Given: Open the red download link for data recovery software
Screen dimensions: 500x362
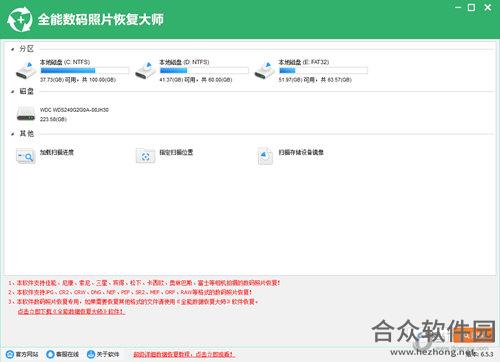Looking at the screenshot, I should (x=71, y=312).
